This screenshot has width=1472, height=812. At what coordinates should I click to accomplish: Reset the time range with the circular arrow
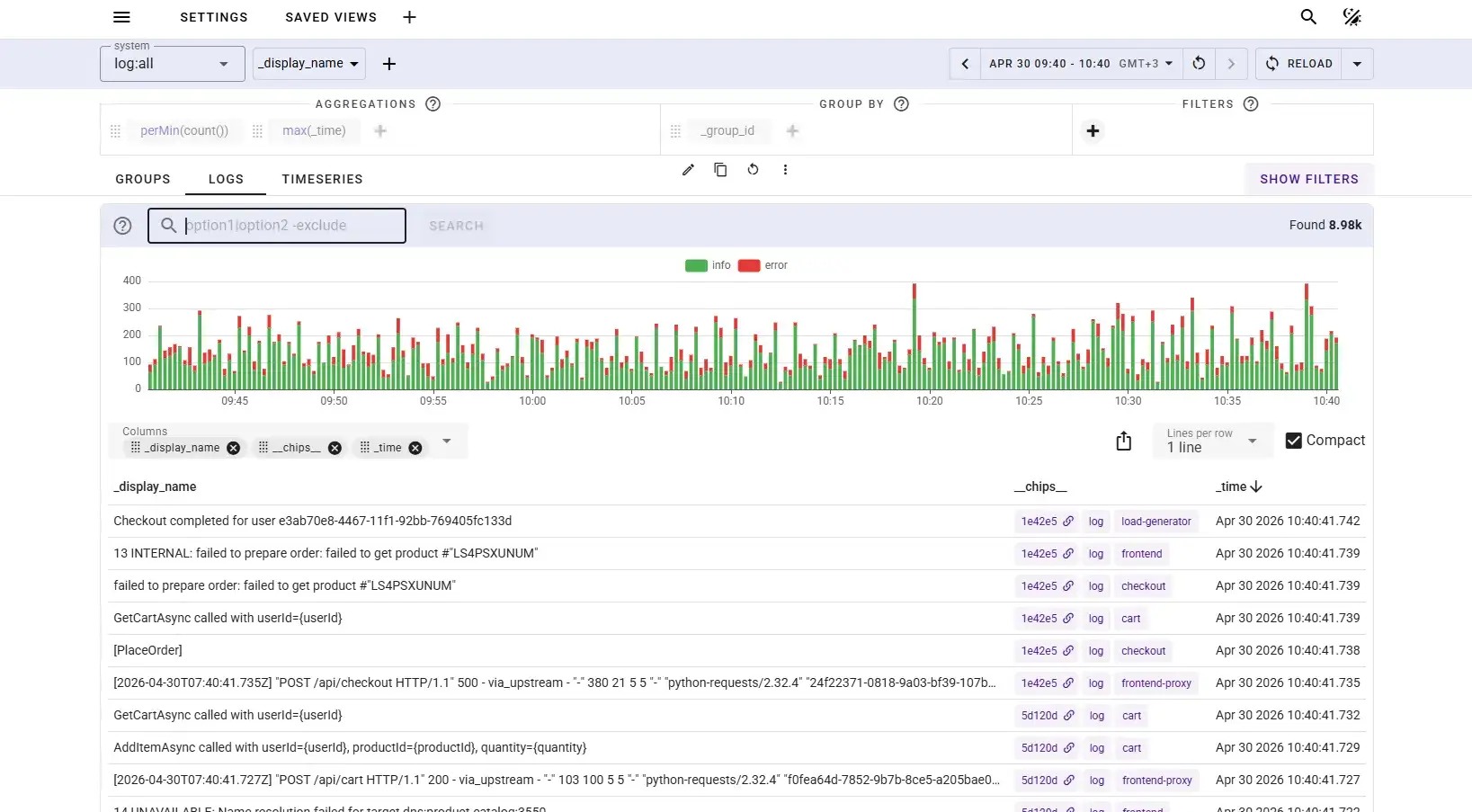tap(1199, 64)
